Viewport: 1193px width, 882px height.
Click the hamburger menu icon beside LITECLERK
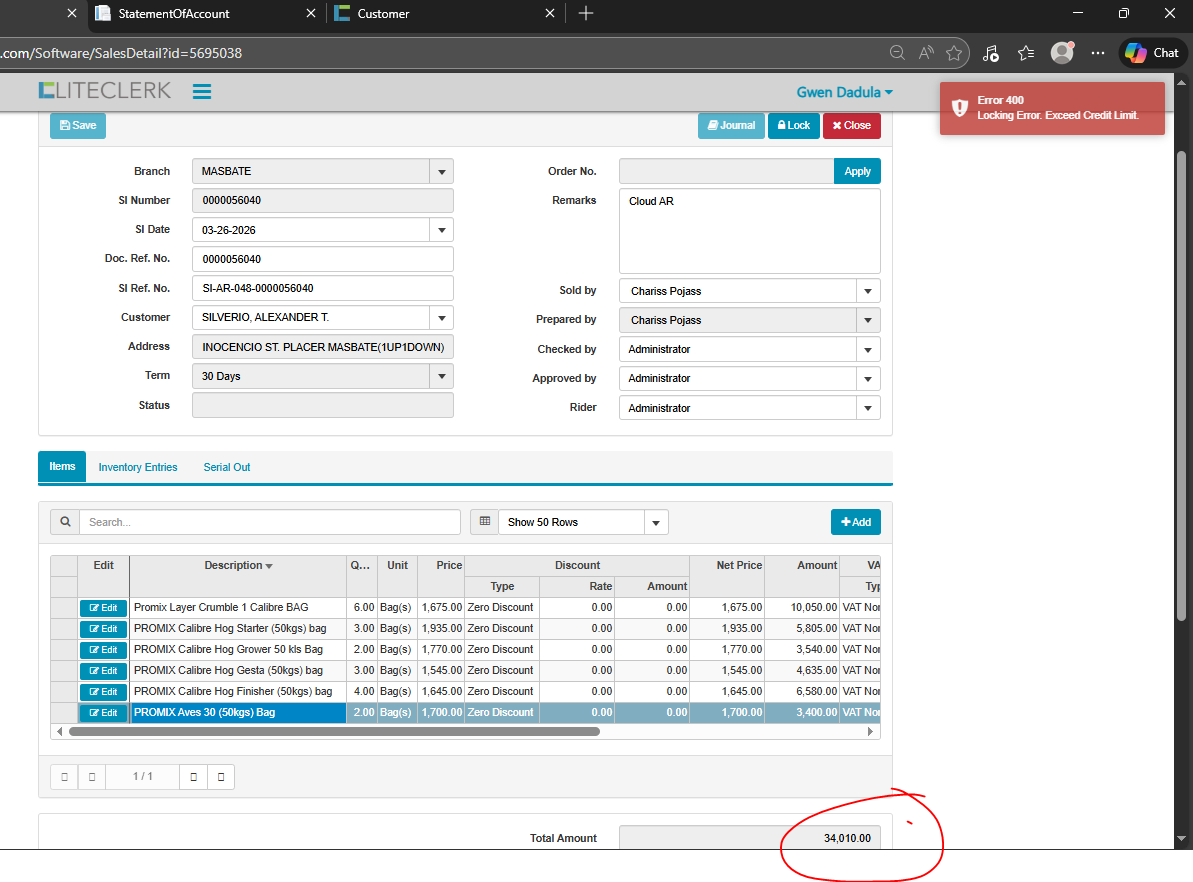pyautogui.click(x=202, y=92)
